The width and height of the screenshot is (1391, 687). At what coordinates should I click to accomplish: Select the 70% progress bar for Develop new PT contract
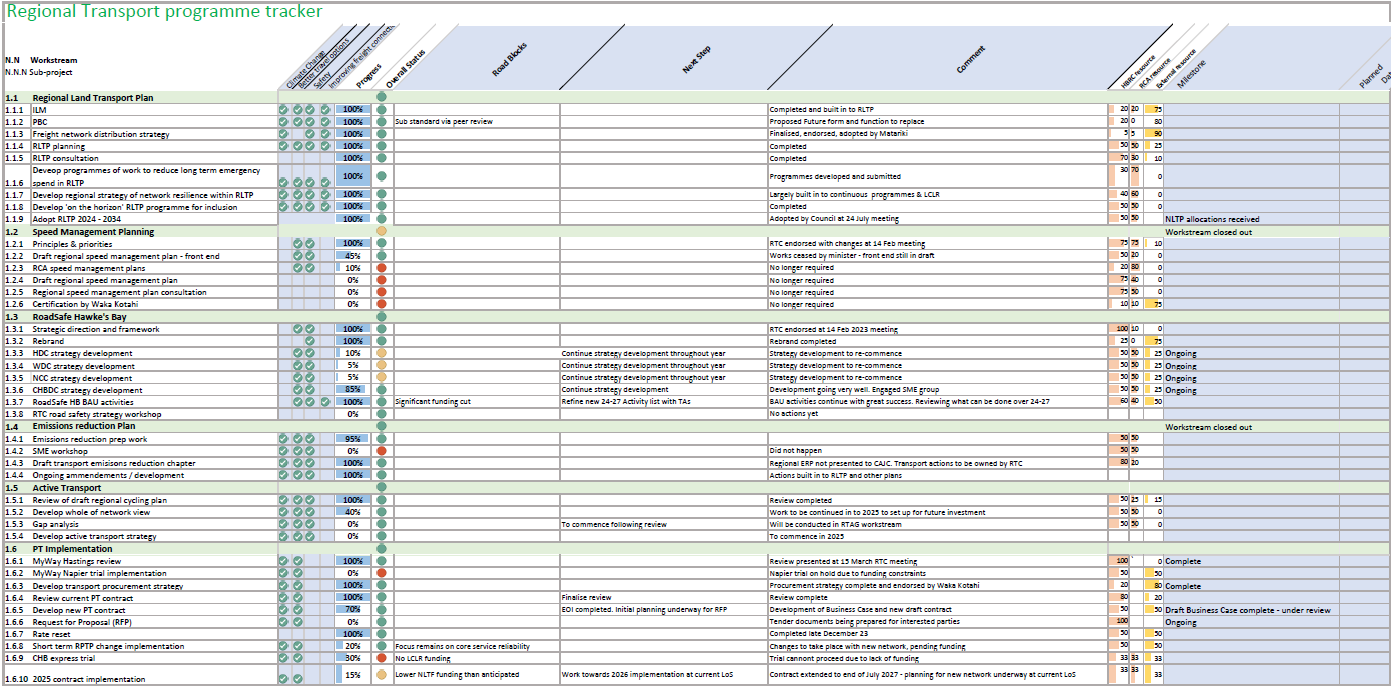[x=352, y=609]
